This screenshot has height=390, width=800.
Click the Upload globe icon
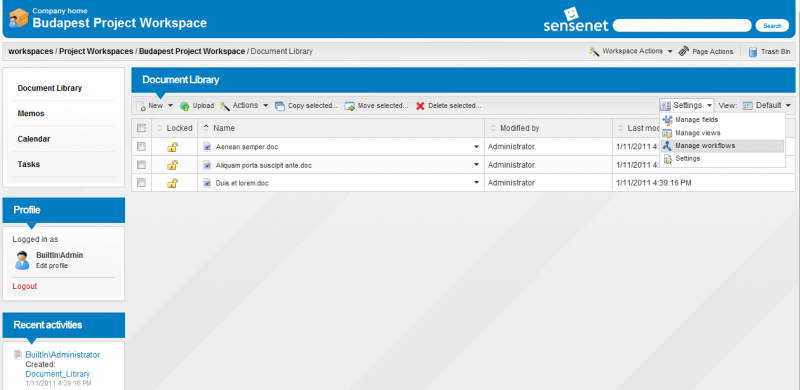185,106
